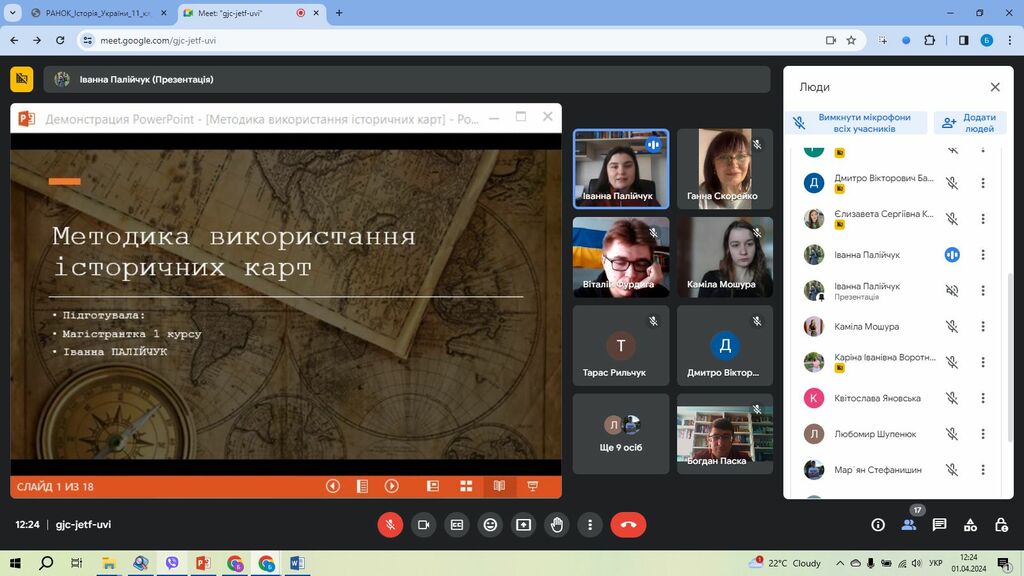
Task: Open options for Каміла Мошура
Action: pos(983,327)
